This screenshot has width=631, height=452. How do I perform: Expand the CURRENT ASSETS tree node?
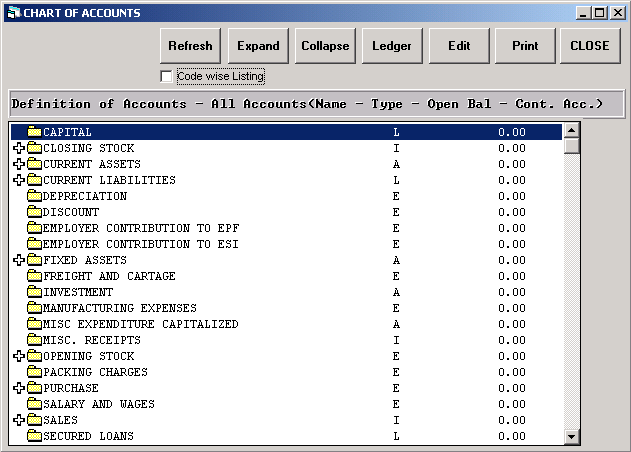(x=19, y=164)
